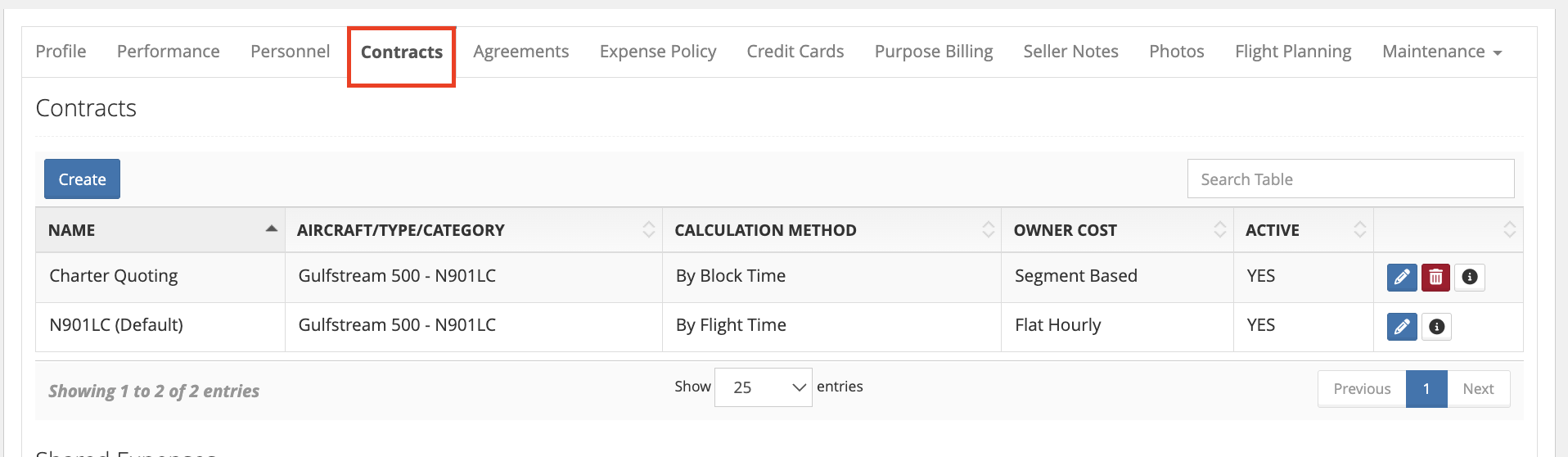
Task: Select page 1 in pagination
Action: click(1426, 389)
